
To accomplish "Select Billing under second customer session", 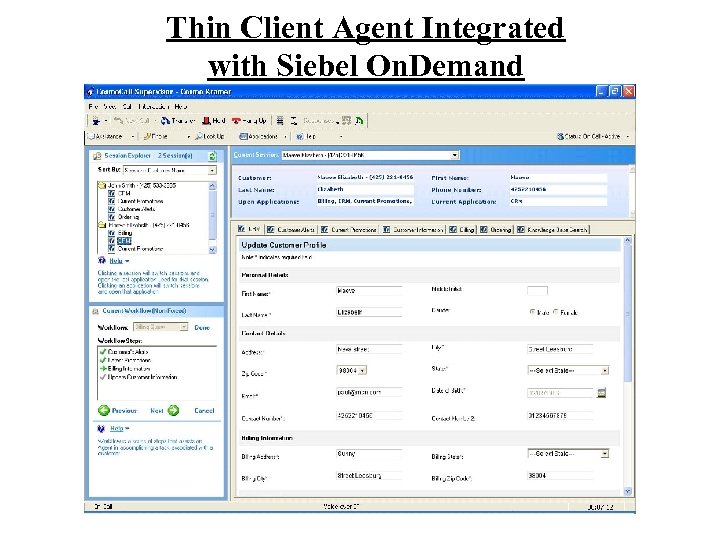I will [125, 233].
